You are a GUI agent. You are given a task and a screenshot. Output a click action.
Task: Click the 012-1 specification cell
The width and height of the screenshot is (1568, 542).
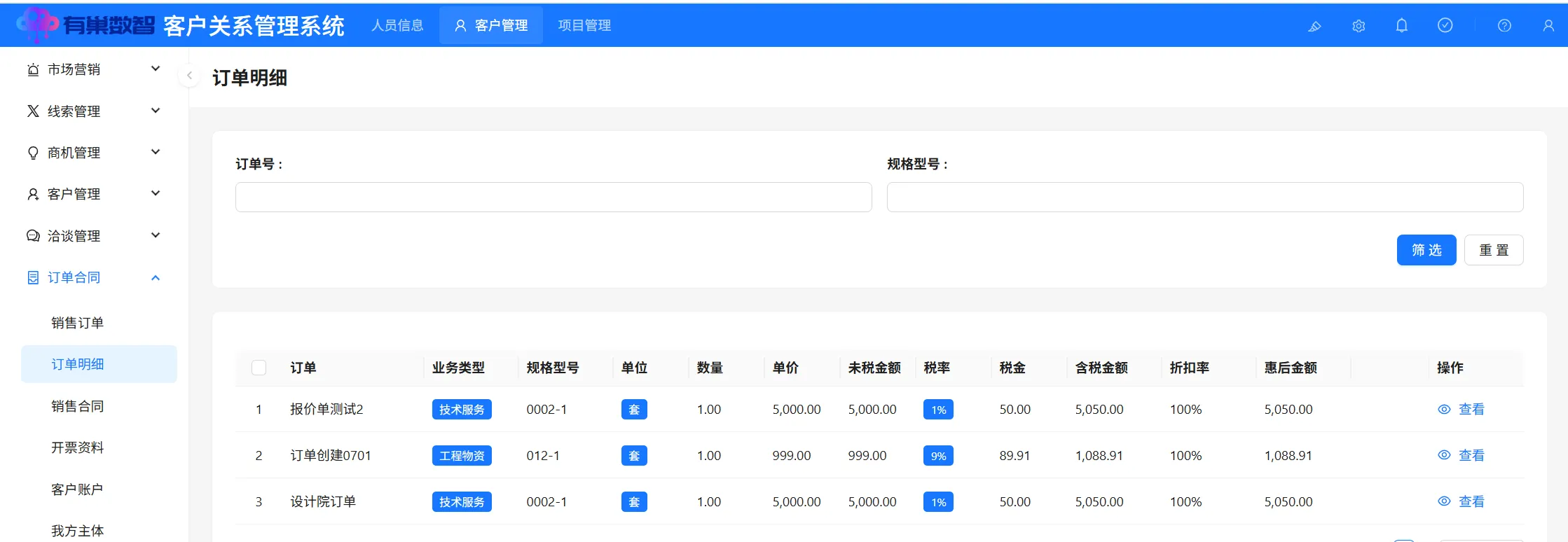pyautogui.click(x=543, y=455)
